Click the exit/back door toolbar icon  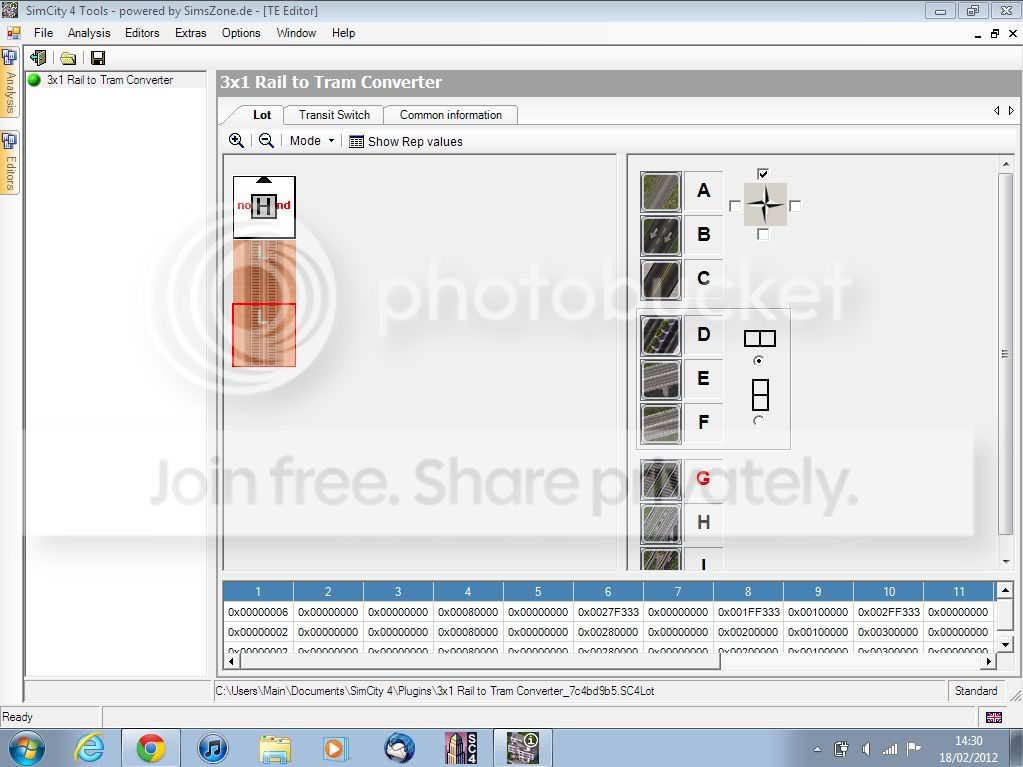tap(38, 58)
